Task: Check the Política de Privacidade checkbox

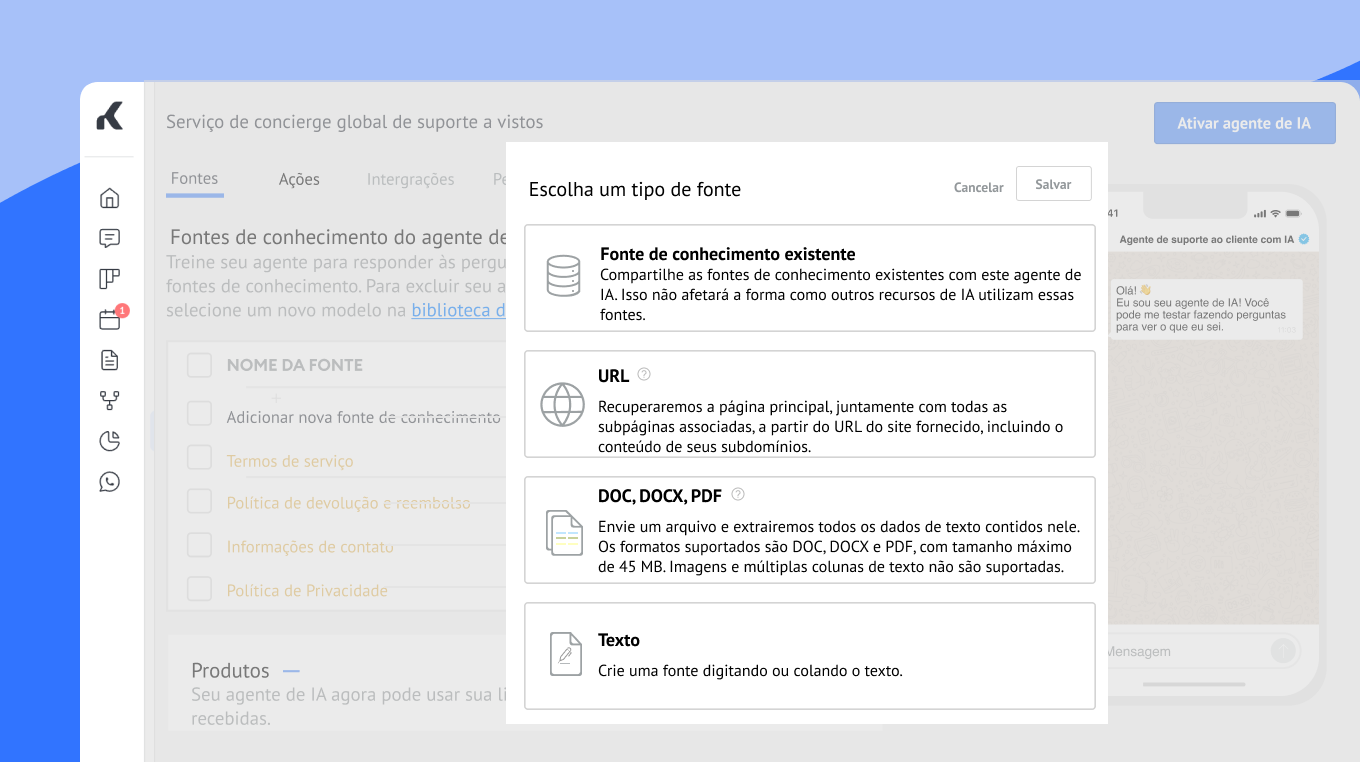Action: click(200, 589)
